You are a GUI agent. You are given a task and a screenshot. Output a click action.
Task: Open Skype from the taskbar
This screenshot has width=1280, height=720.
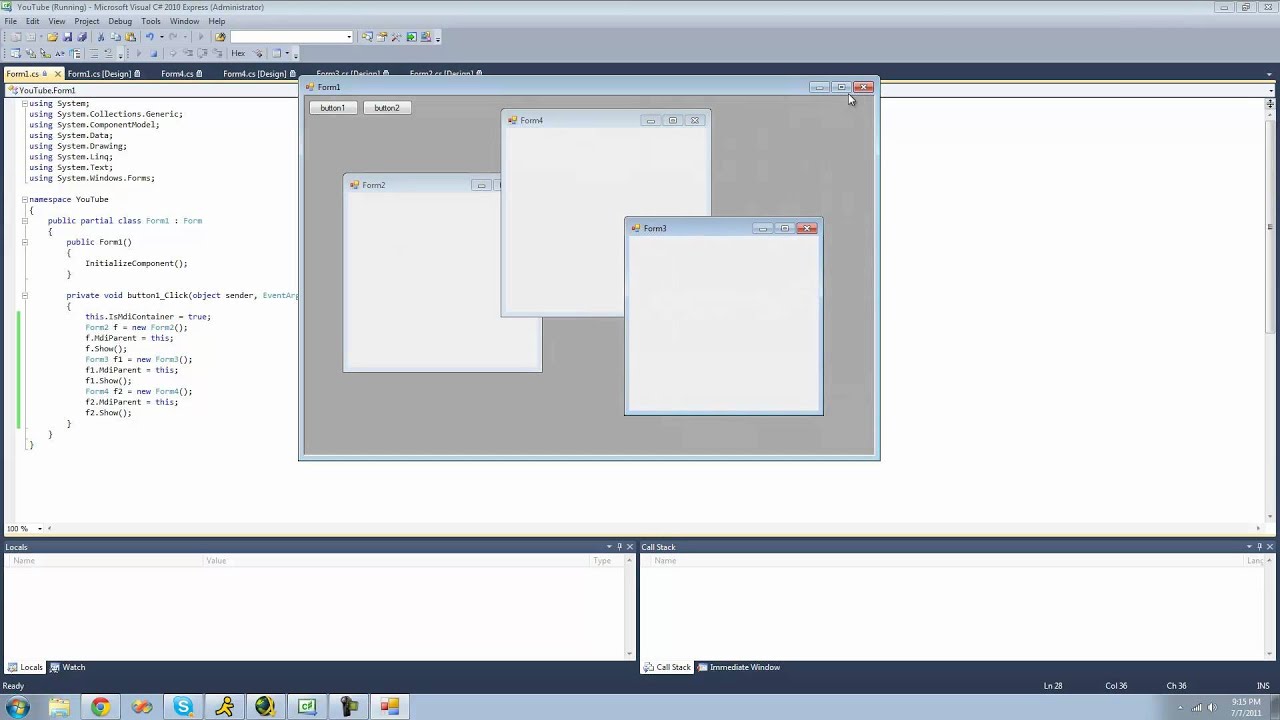(x=183, y=707)
